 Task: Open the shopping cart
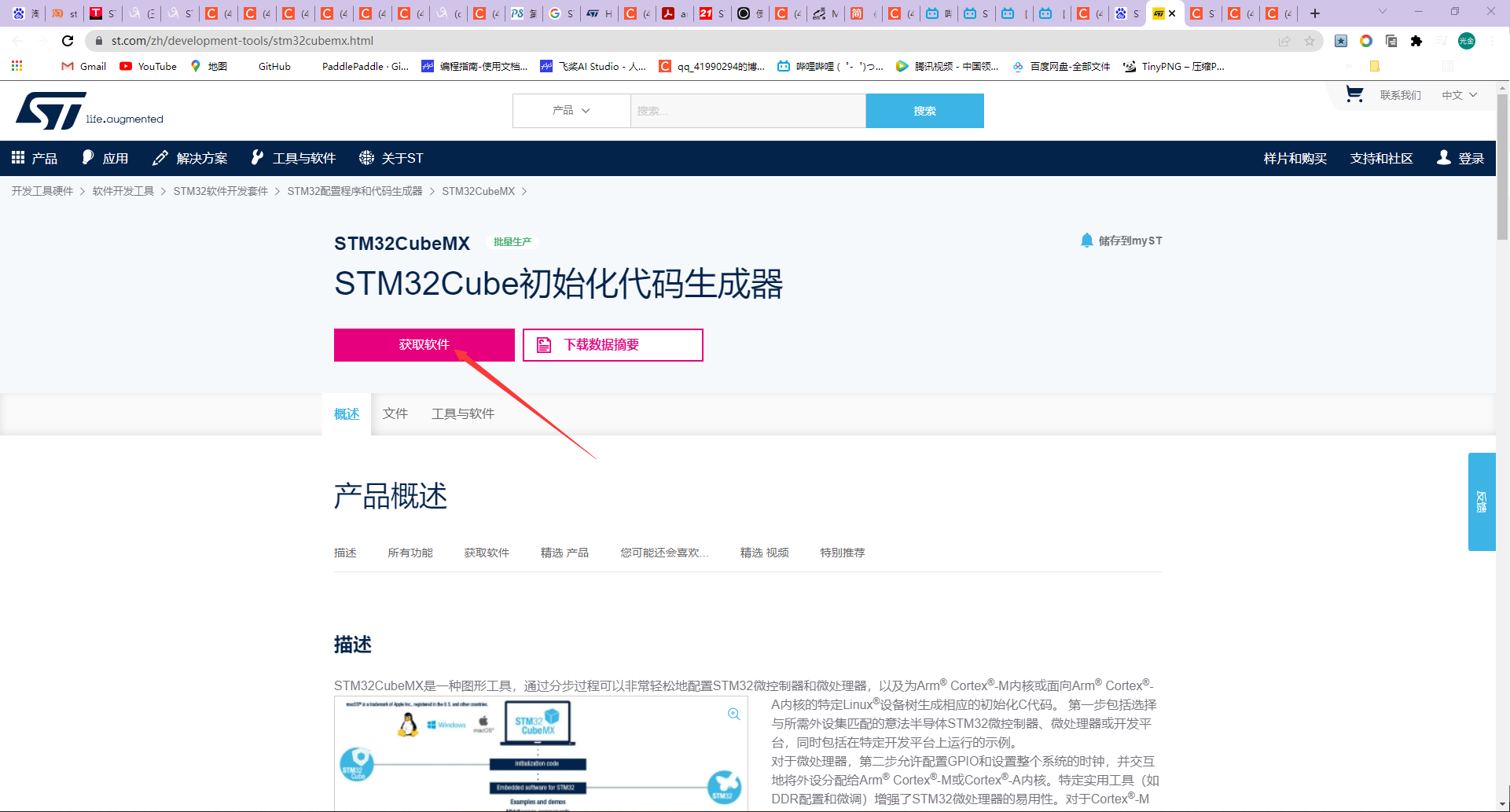click(1354, 94)
